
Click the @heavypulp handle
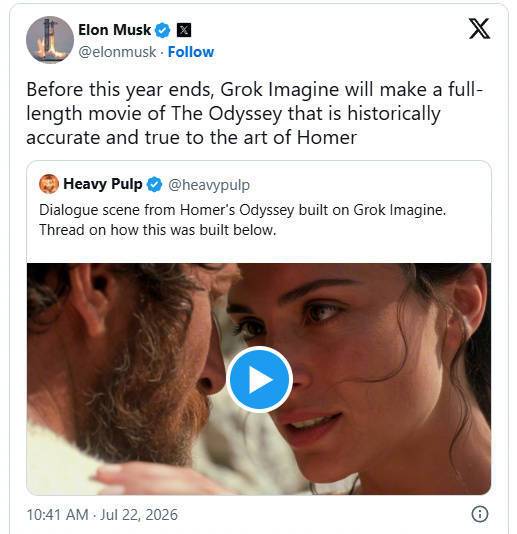click(x=209, y=185)
